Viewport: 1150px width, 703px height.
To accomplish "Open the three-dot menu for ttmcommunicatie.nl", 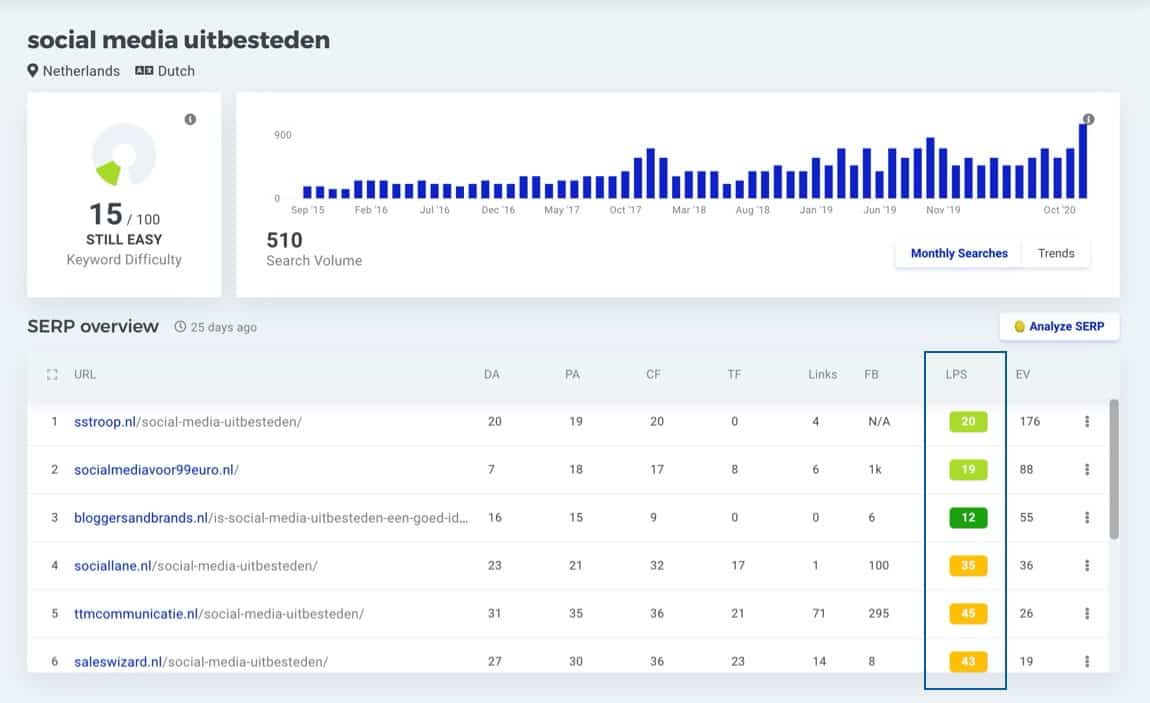I will click(x=1087, y=614).
